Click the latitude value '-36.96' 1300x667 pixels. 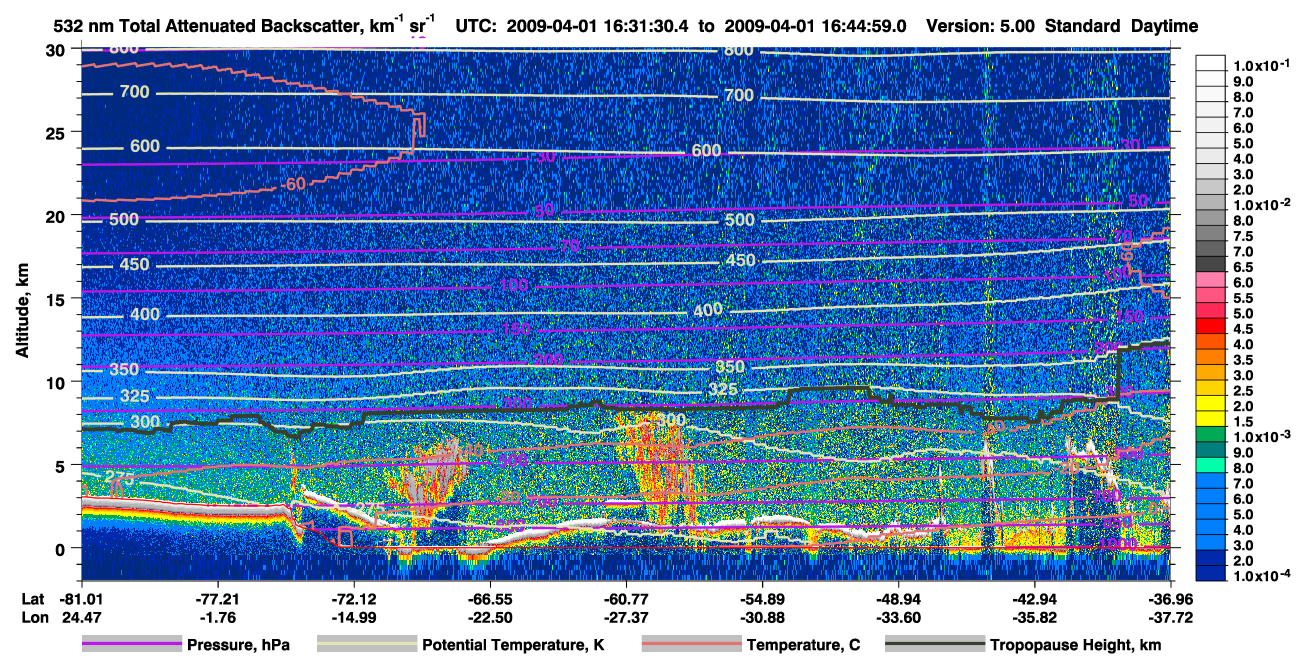[x=1171, y=599]
